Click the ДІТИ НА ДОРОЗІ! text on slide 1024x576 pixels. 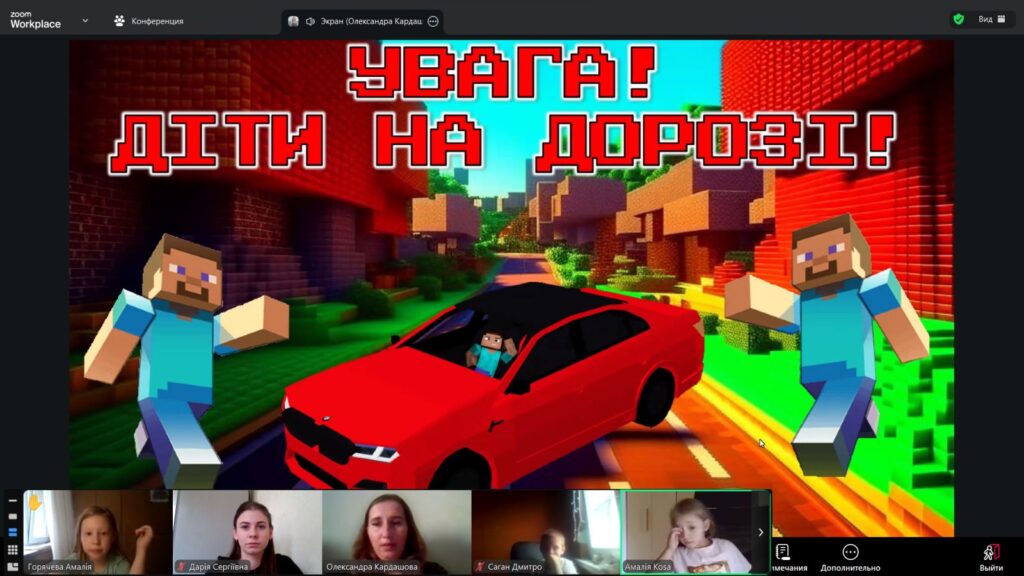pyautogui.click(x=502, y=142)
